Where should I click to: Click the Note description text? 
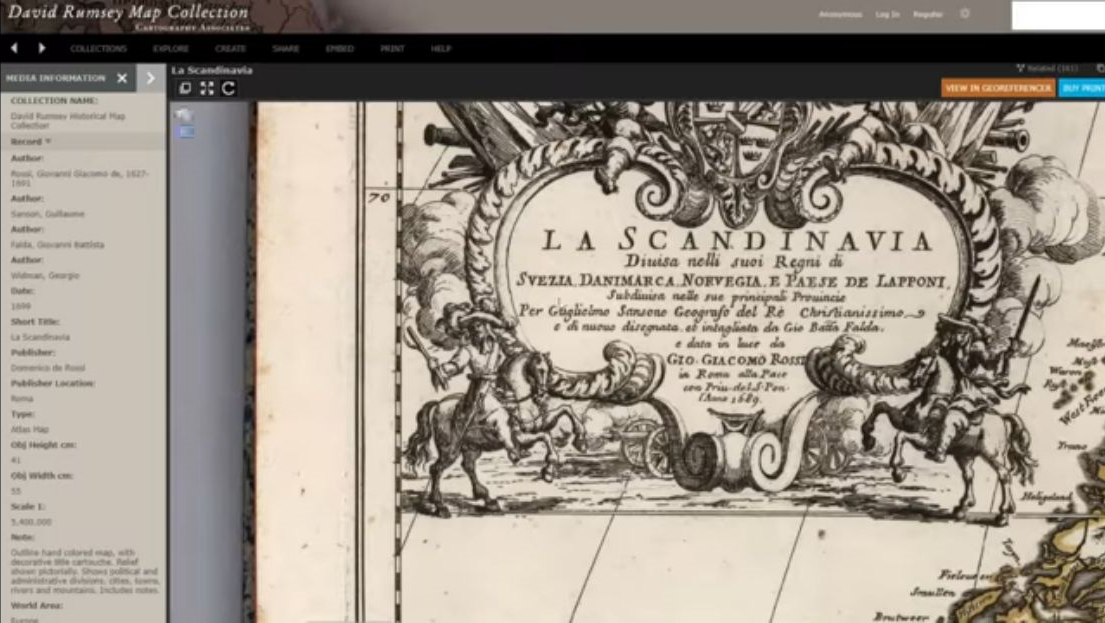pyautogui.click(x=85, y=572)
